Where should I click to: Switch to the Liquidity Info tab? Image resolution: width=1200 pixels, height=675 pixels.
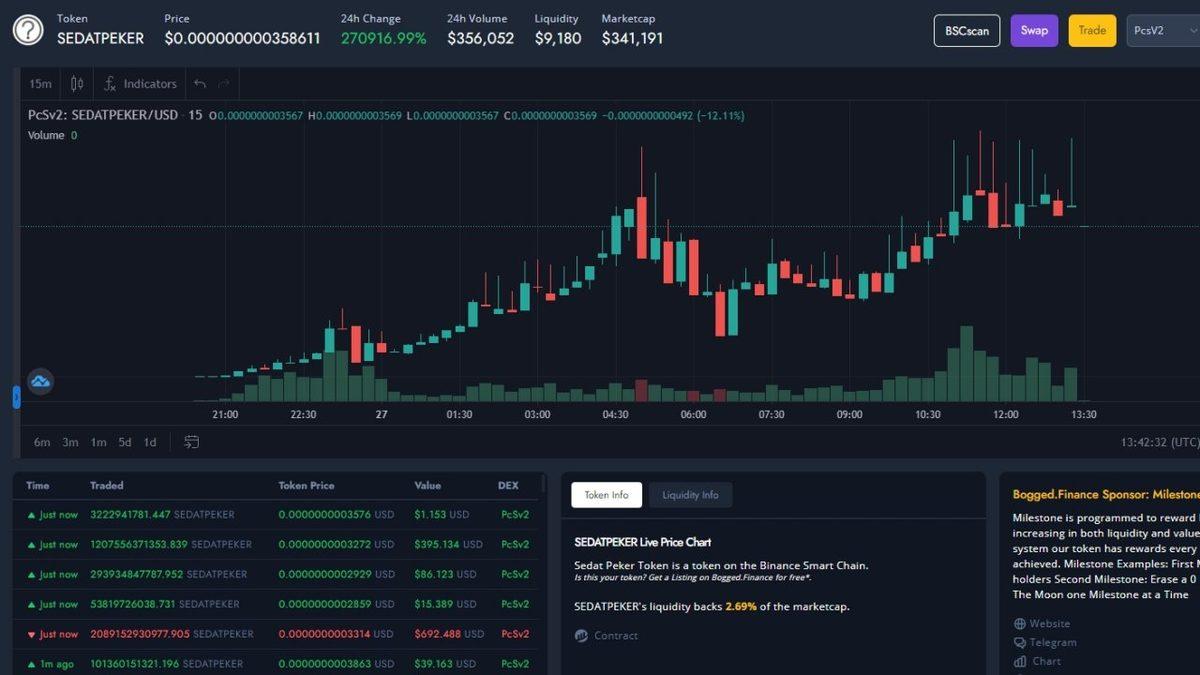pyautogui.click(x=690, y=495)
